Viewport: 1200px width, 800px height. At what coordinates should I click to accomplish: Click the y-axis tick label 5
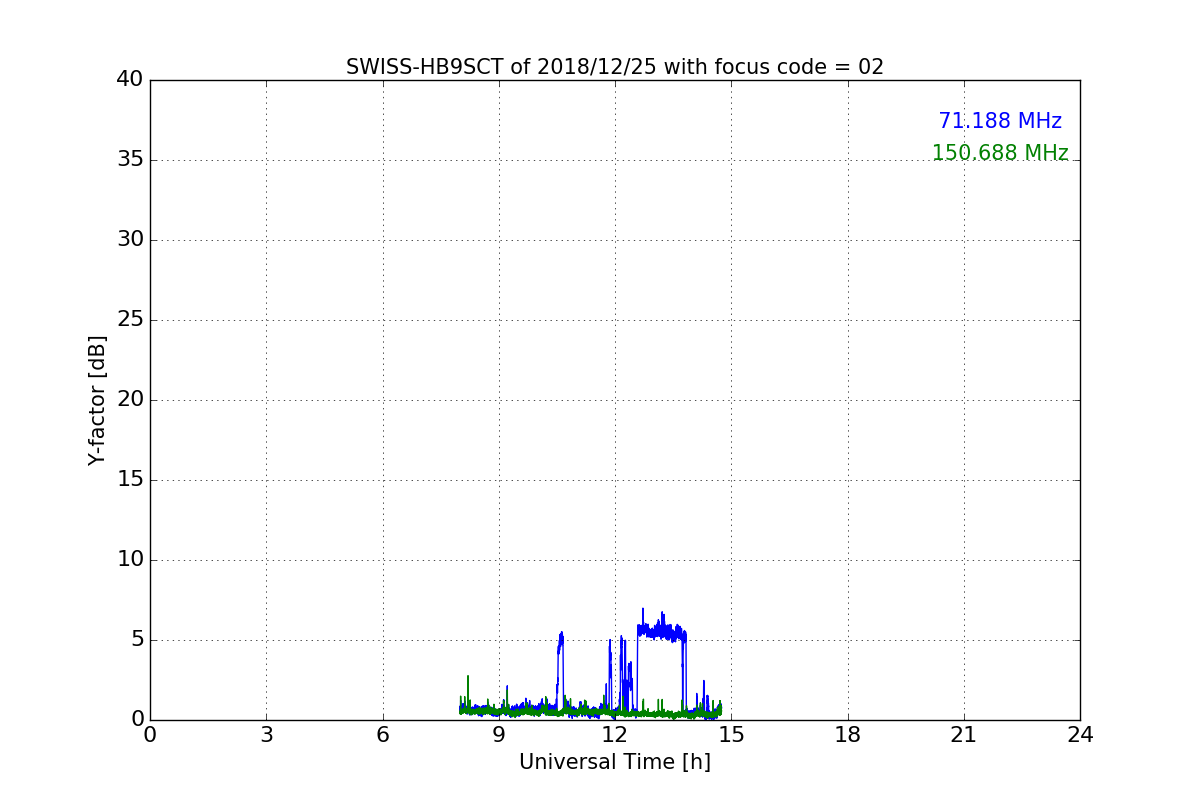pyautogui.click(x=136, y=640)
